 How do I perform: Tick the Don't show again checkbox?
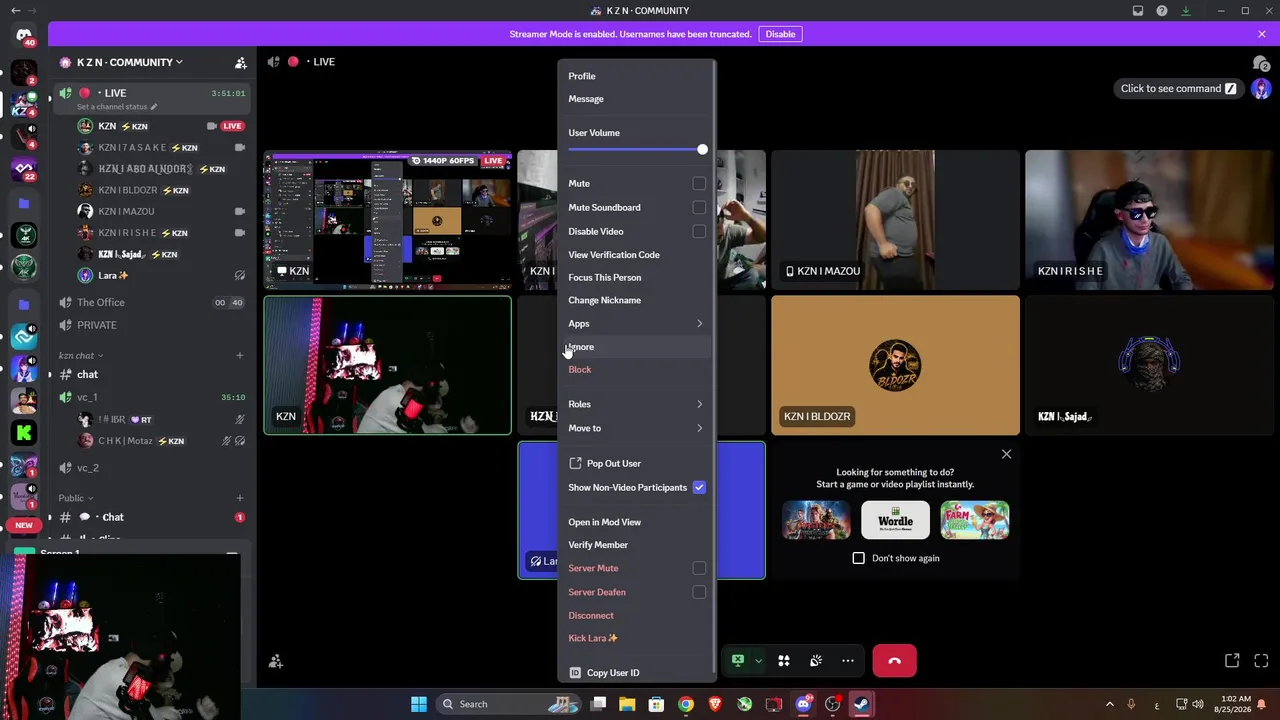(859, 558)
